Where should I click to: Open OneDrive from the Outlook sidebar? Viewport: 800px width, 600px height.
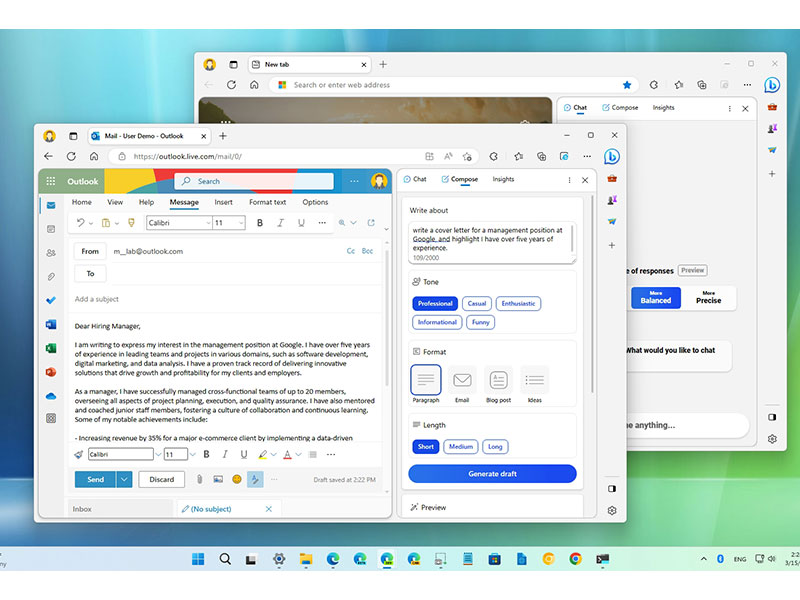[x=51, y=396]
